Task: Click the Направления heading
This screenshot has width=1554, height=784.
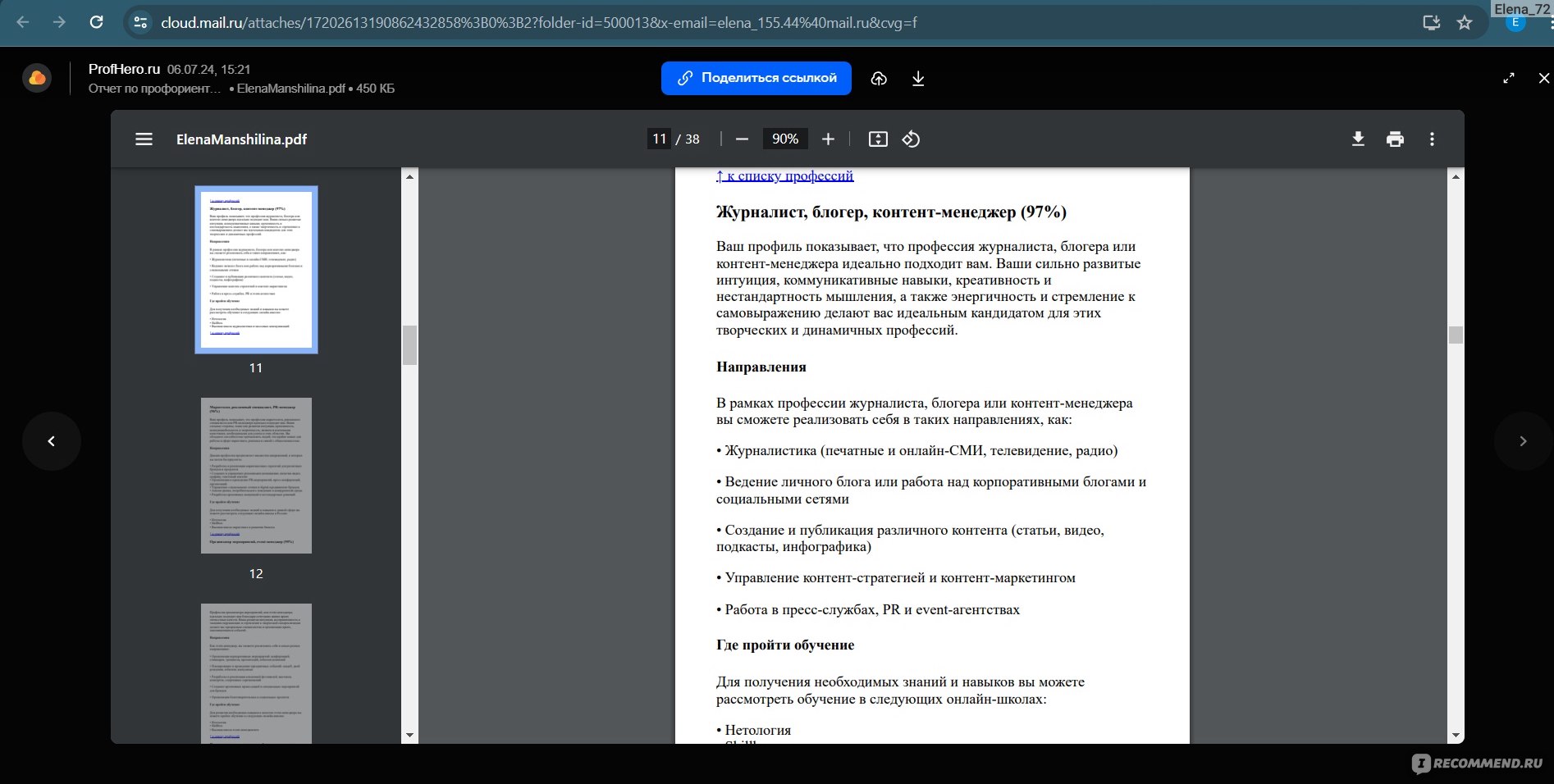Action: point(761,367)
